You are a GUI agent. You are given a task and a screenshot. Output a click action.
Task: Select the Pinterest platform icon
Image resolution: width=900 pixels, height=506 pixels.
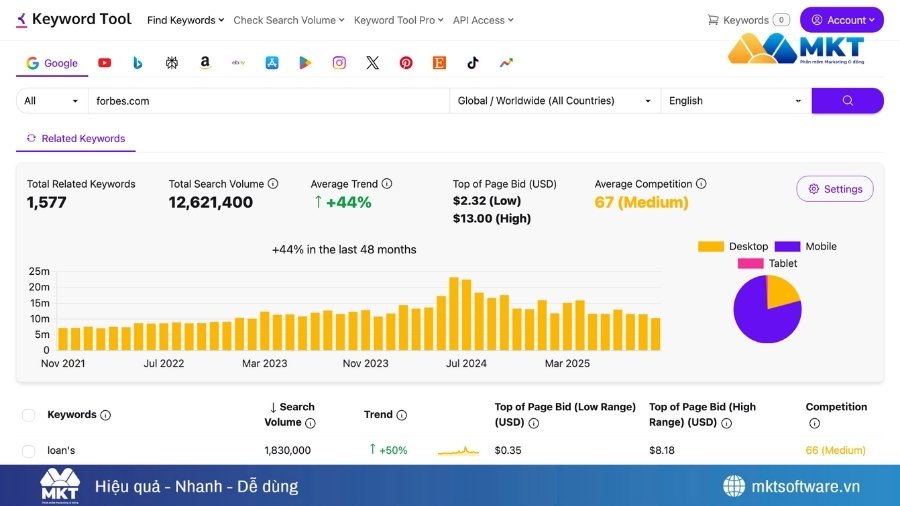click(x=406, y=63)
